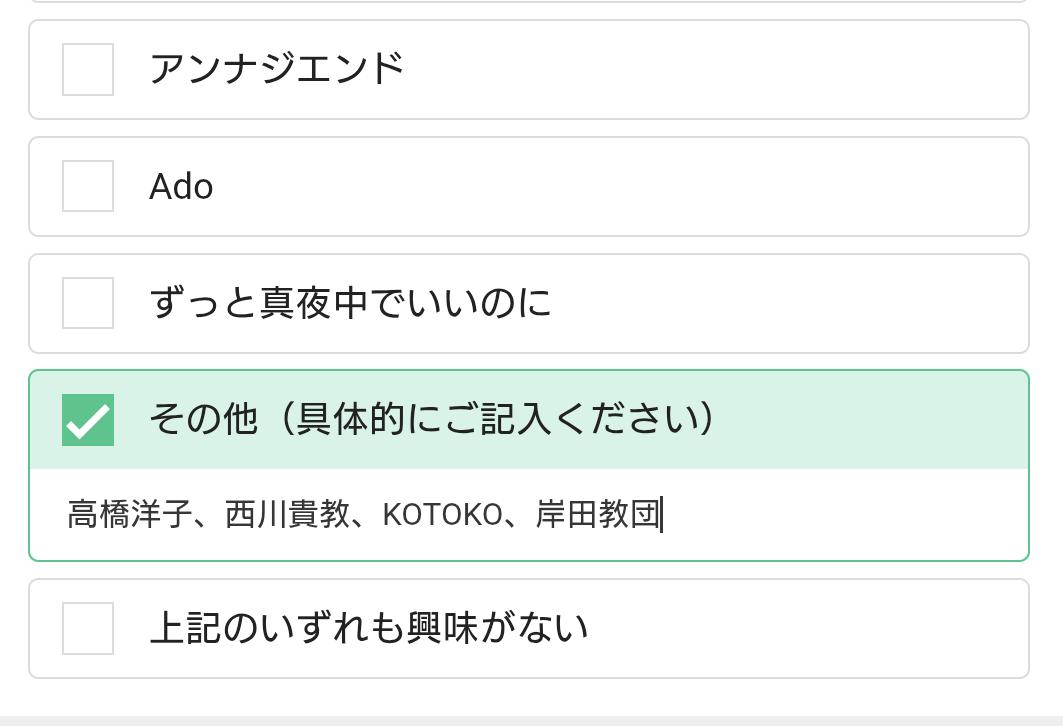Click the アンナジエンド option label
Viewport: 1063px width, 726px height.
click(276, 69)
